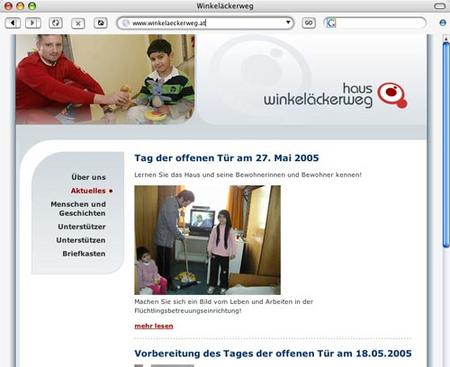Click the vertical scrollbar thumb
Viewport: 450px width, 367px height.
446,145
